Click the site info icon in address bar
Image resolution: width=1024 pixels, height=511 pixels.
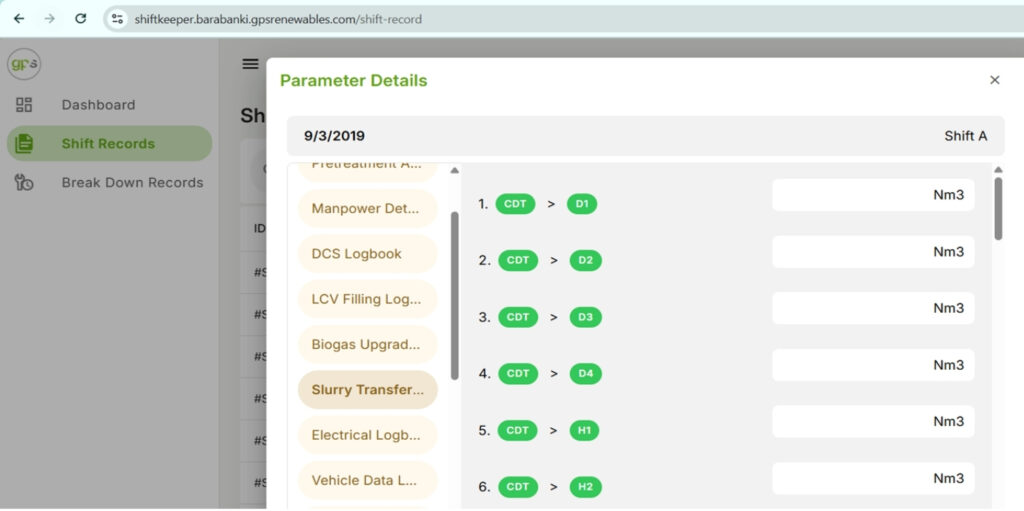pyautogui.click(x=118, y=19)
